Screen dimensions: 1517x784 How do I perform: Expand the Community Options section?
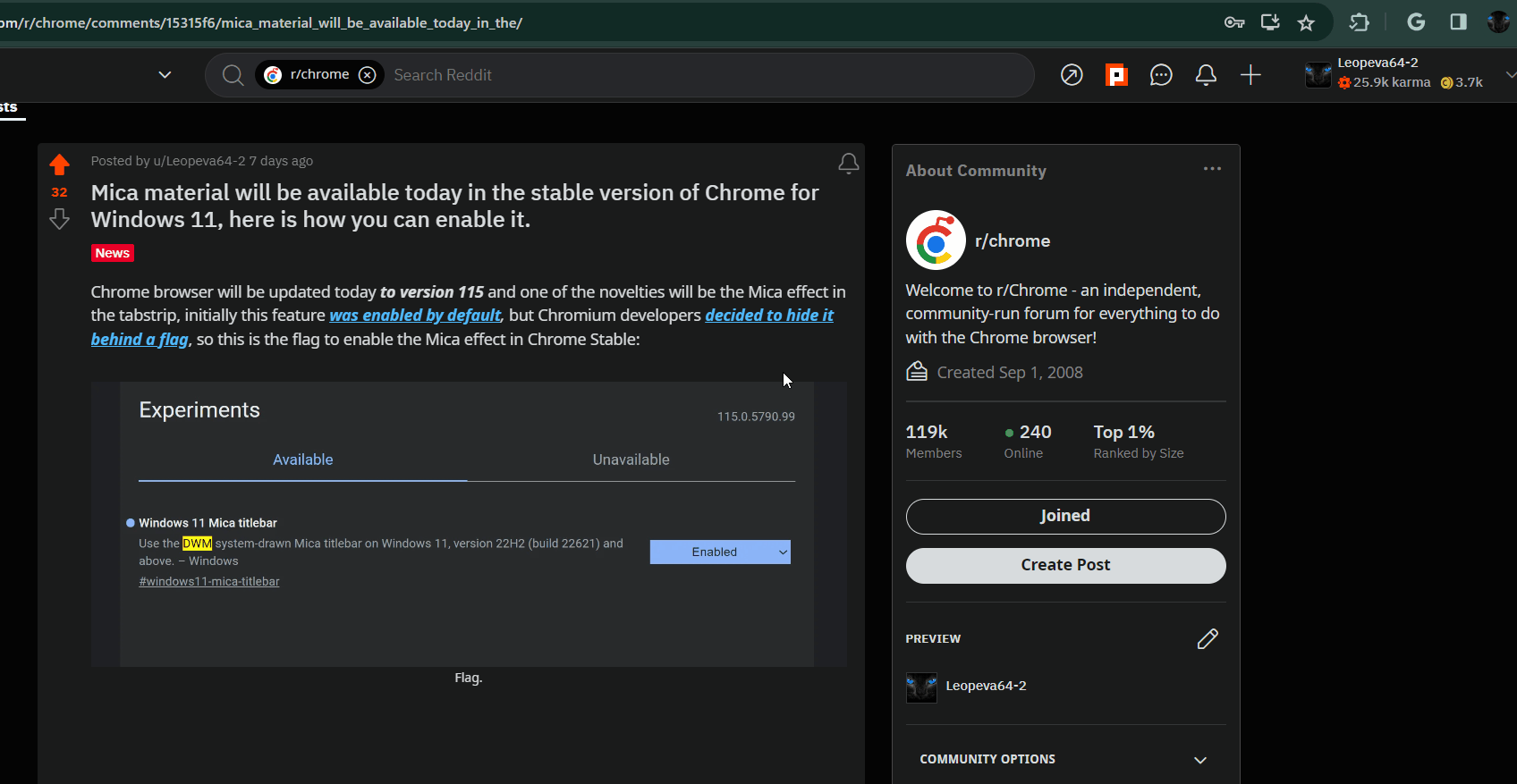1065,759
